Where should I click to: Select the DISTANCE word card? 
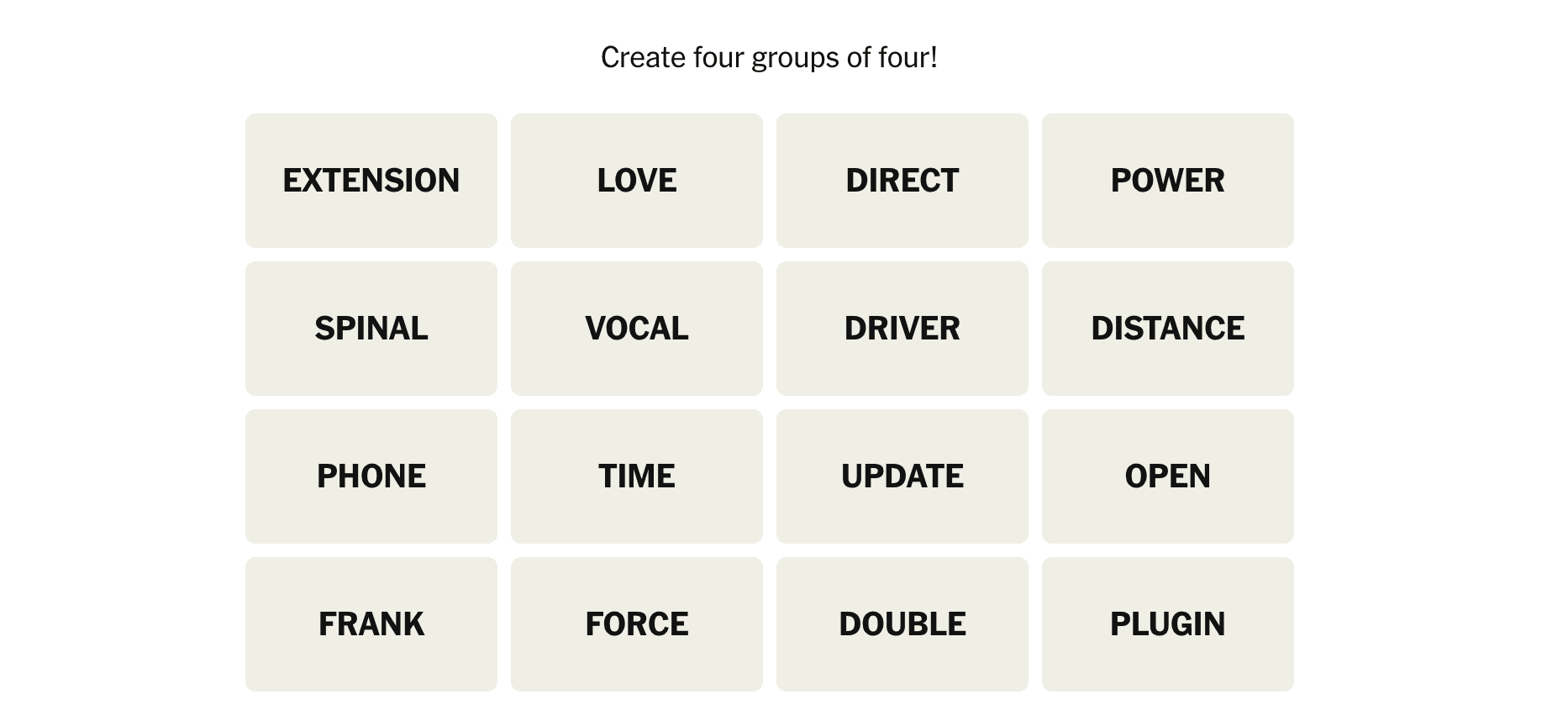(x=1168, y=329)
